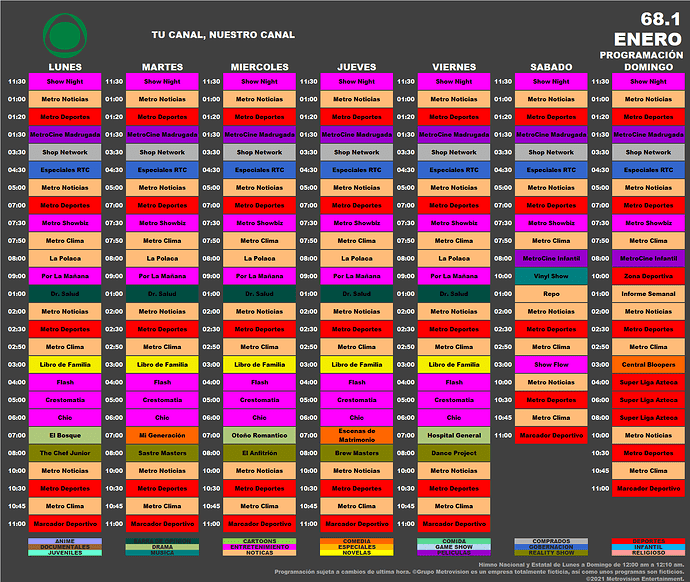Click the 68.1 channel number
Viewport: 690px width, 582px height.
pos(660,19)
